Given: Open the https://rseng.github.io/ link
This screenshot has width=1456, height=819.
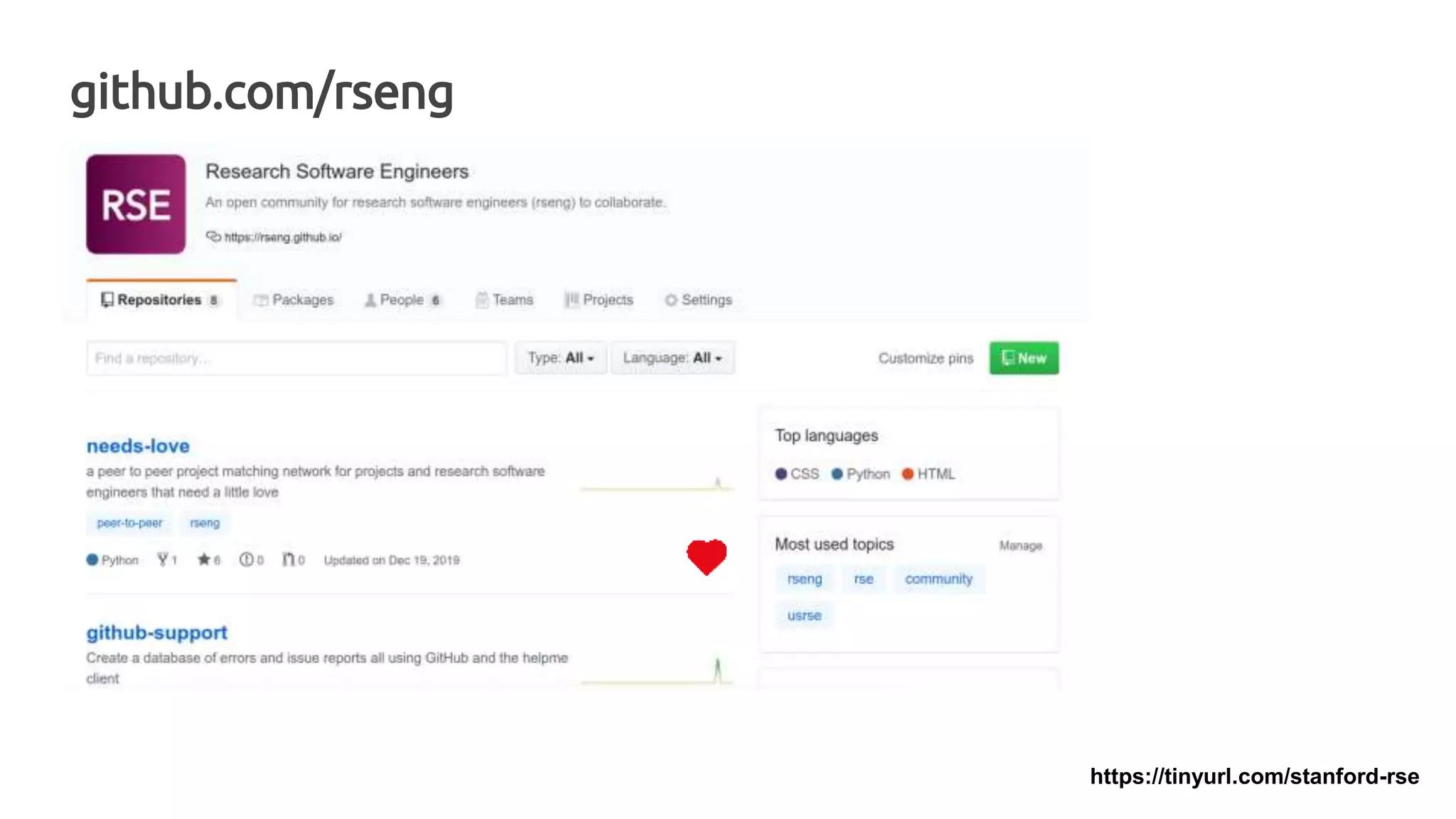Looking at the screenshot, I should click(283, 237).
